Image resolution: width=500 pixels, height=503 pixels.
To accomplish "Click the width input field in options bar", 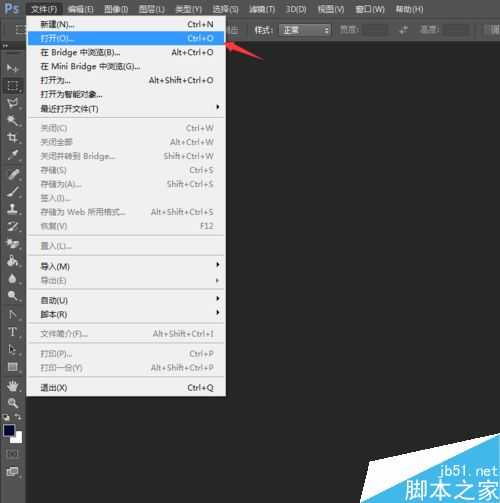I will coord(376,30).
